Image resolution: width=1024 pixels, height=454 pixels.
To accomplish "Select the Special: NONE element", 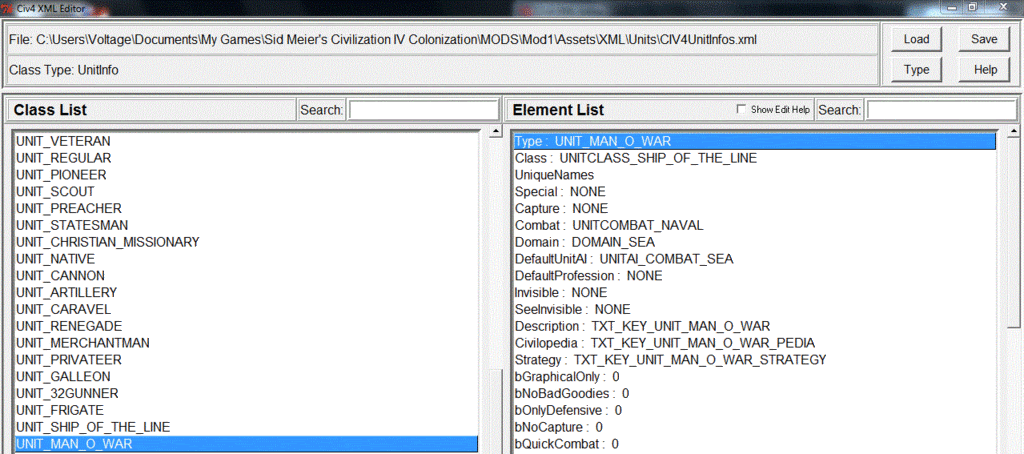I will pyautogui.click(x=754, y=192).
